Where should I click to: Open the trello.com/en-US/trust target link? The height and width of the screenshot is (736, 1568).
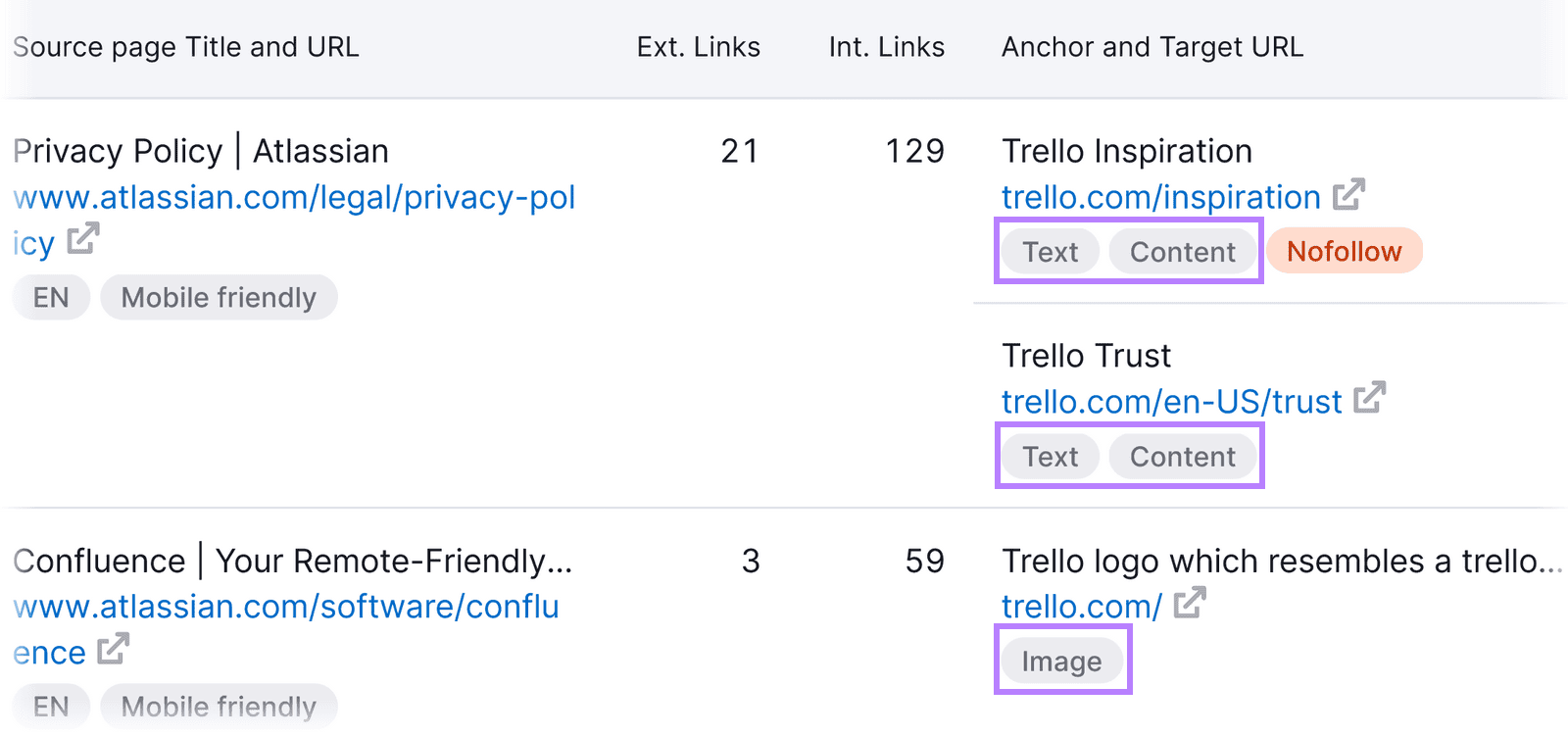[x=1171, y=402]
